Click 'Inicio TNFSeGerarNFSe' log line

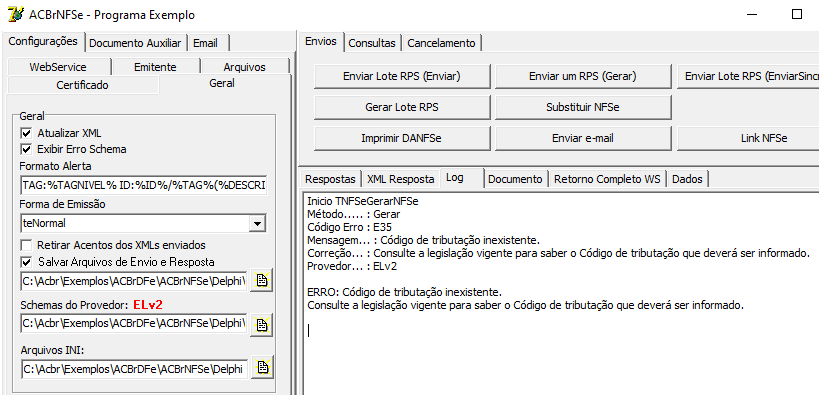point(363,201)
